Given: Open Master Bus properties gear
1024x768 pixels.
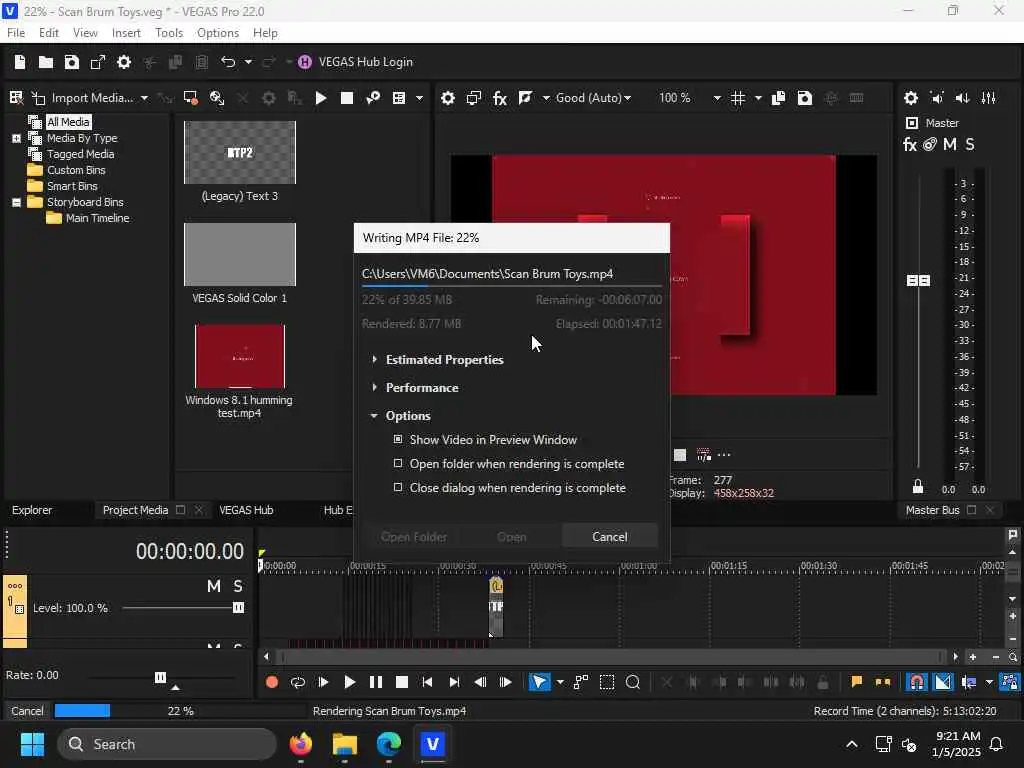Looking at the screenshot, I should coord(911,98).
